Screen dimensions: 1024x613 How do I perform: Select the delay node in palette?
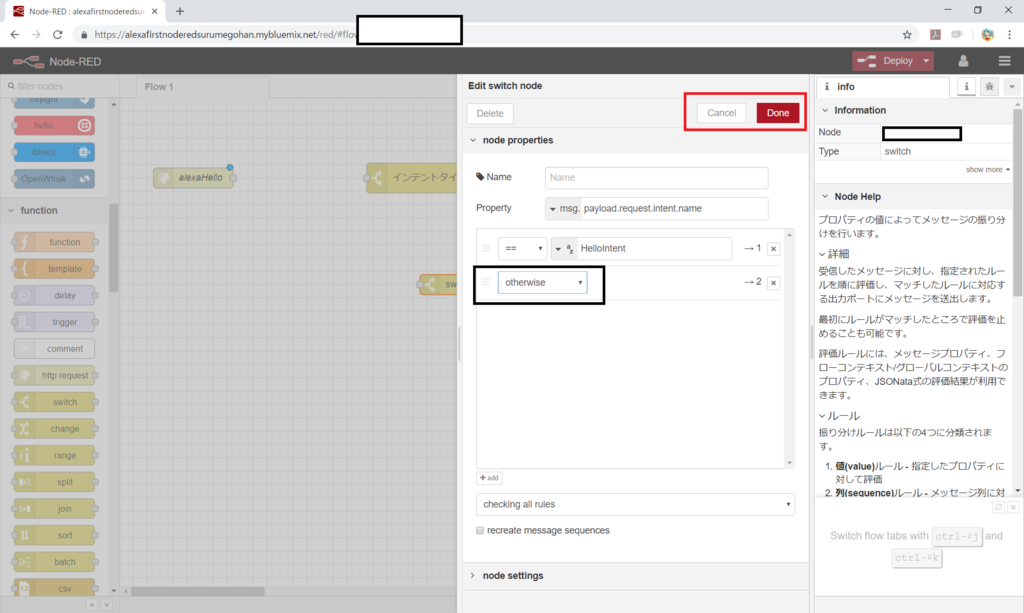[x=54, y=296]
